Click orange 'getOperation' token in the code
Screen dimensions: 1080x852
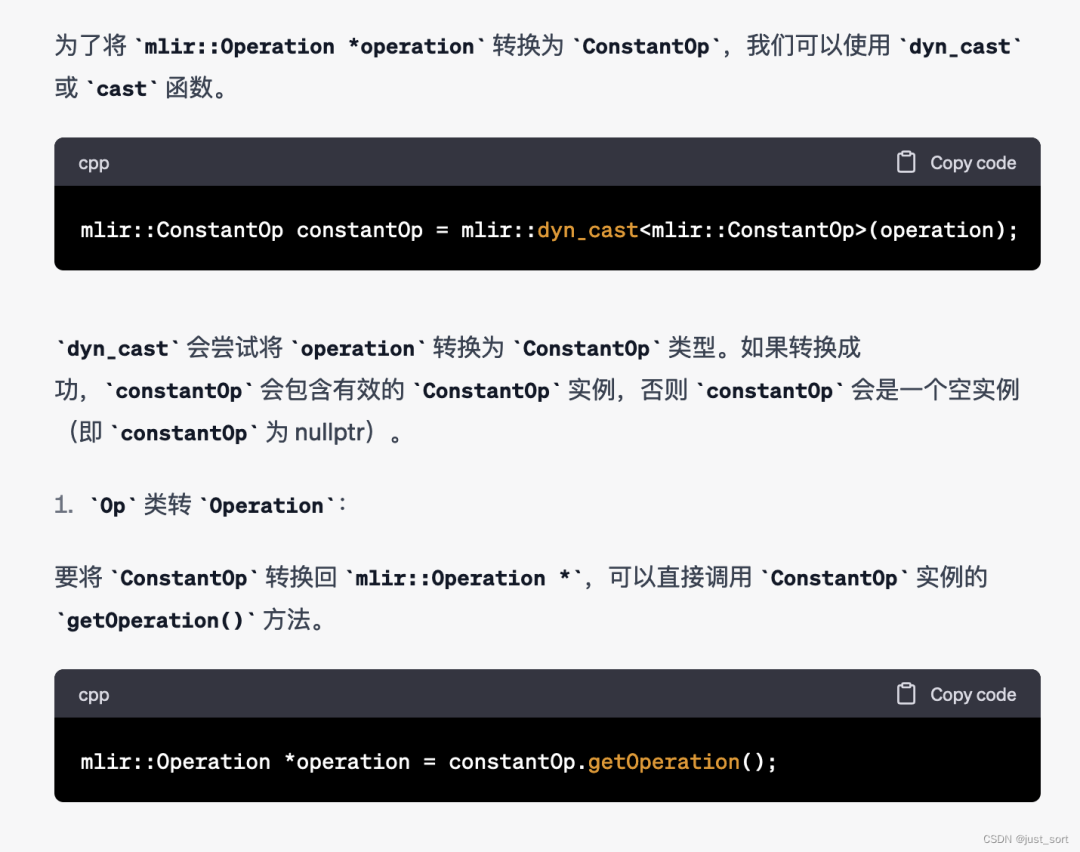[663, 762]
